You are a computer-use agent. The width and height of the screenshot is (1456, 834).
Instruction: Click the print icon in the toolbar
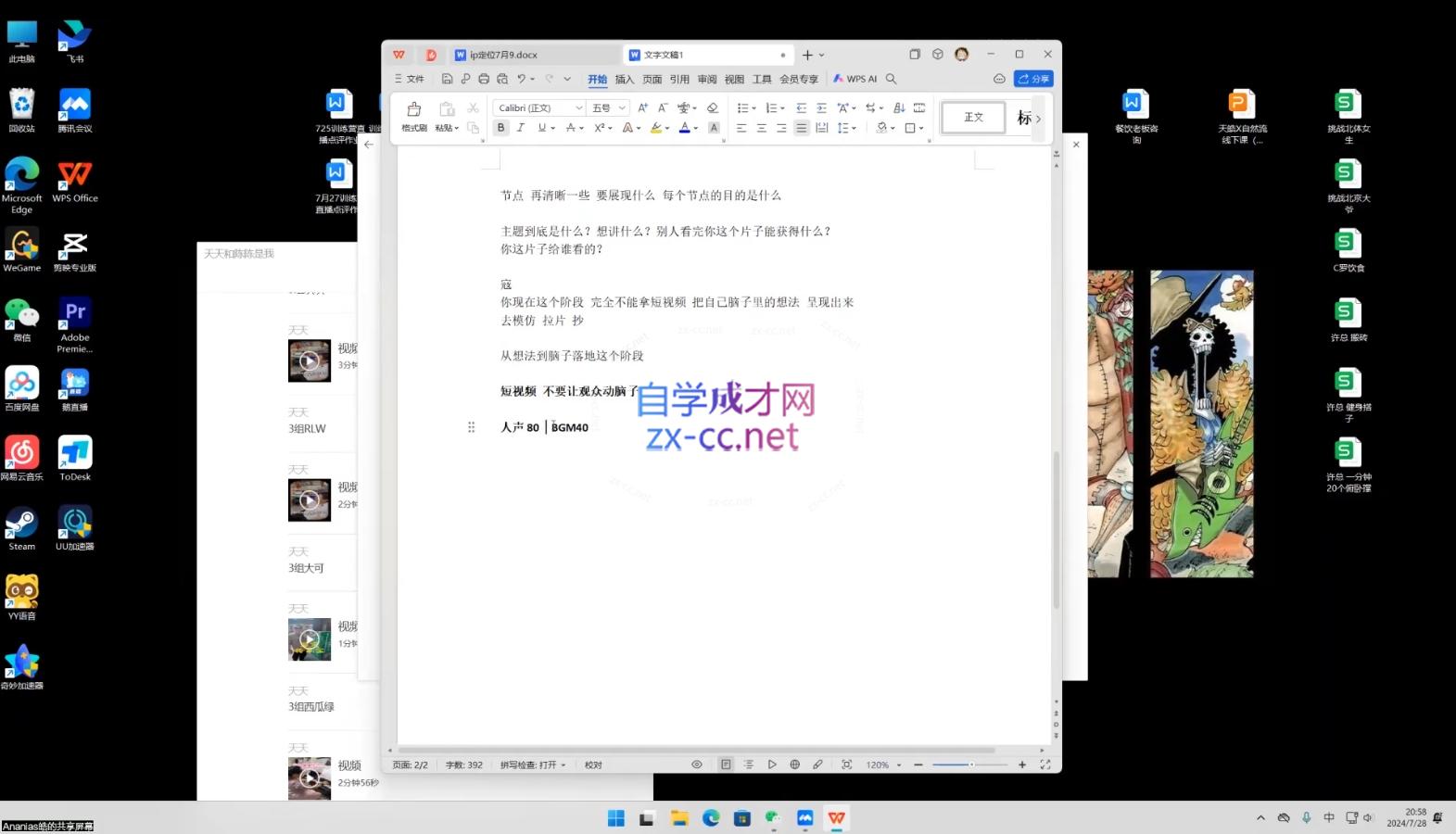click(484, 80)
